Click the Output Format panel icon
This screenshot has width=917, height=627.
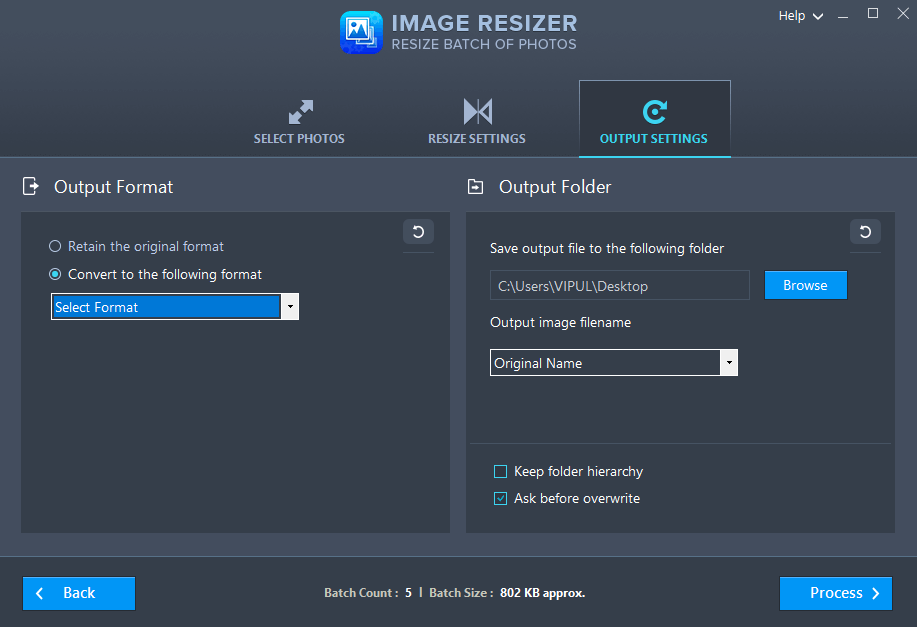[30, 186]
